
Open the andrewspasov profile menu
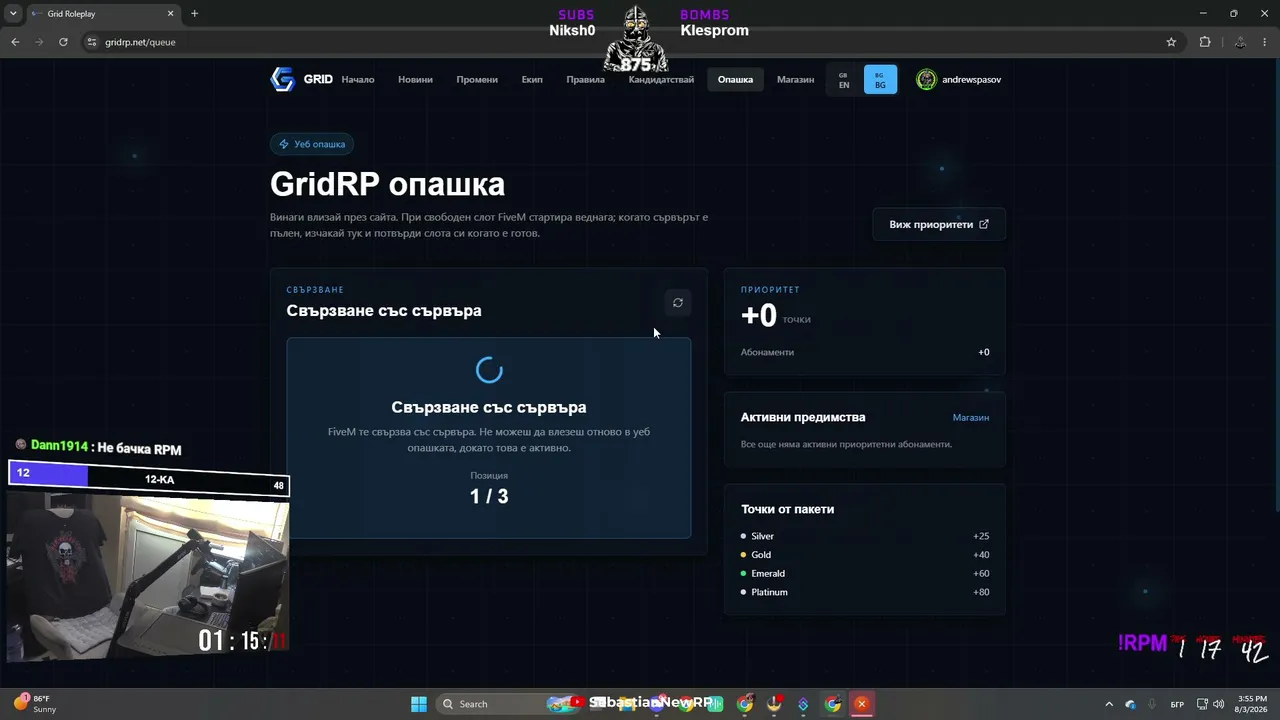958,80
